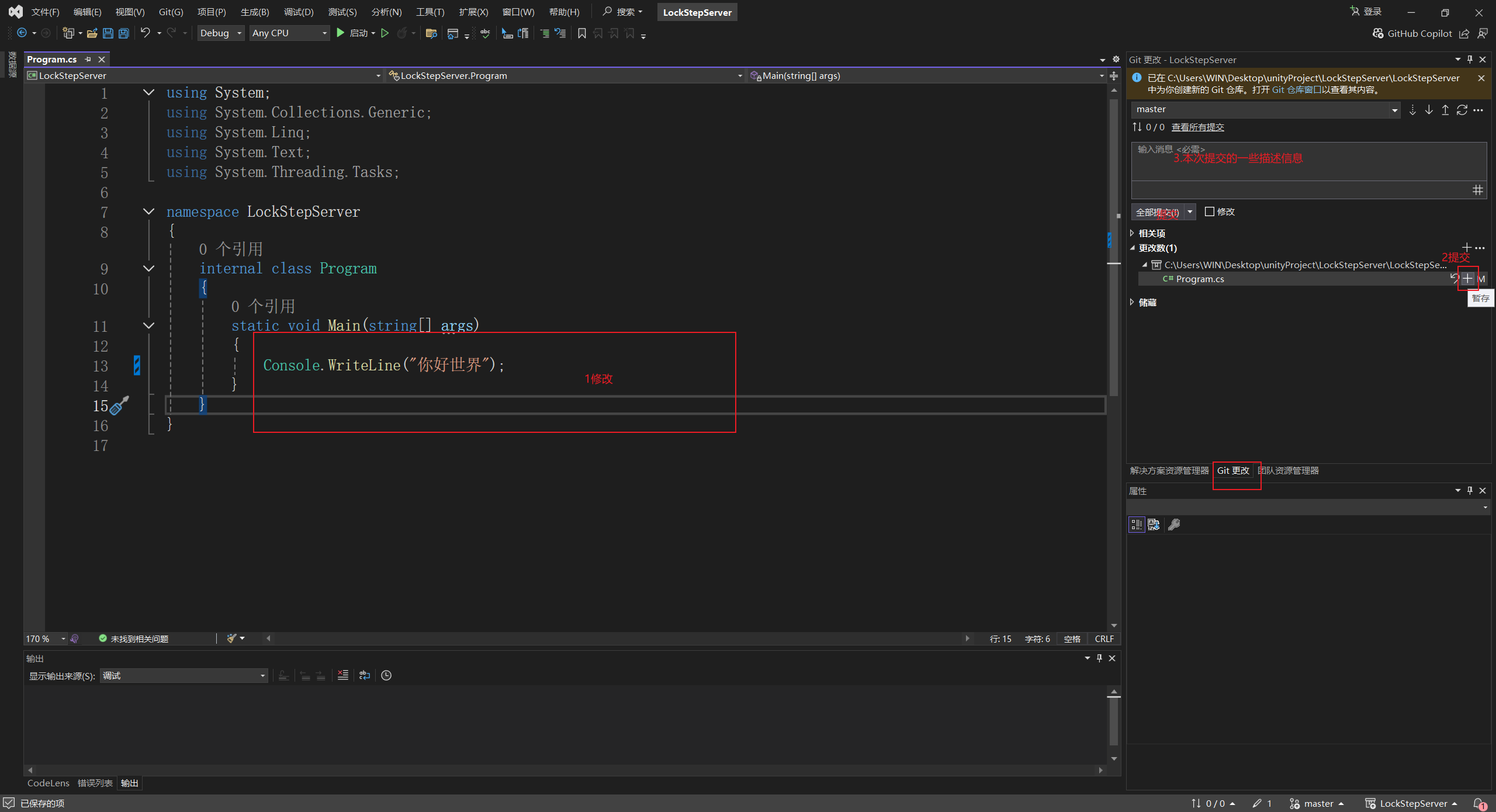1496x812 pixels.
Task: Open the 170 % zoom dropdown
Action: [45, 639]
